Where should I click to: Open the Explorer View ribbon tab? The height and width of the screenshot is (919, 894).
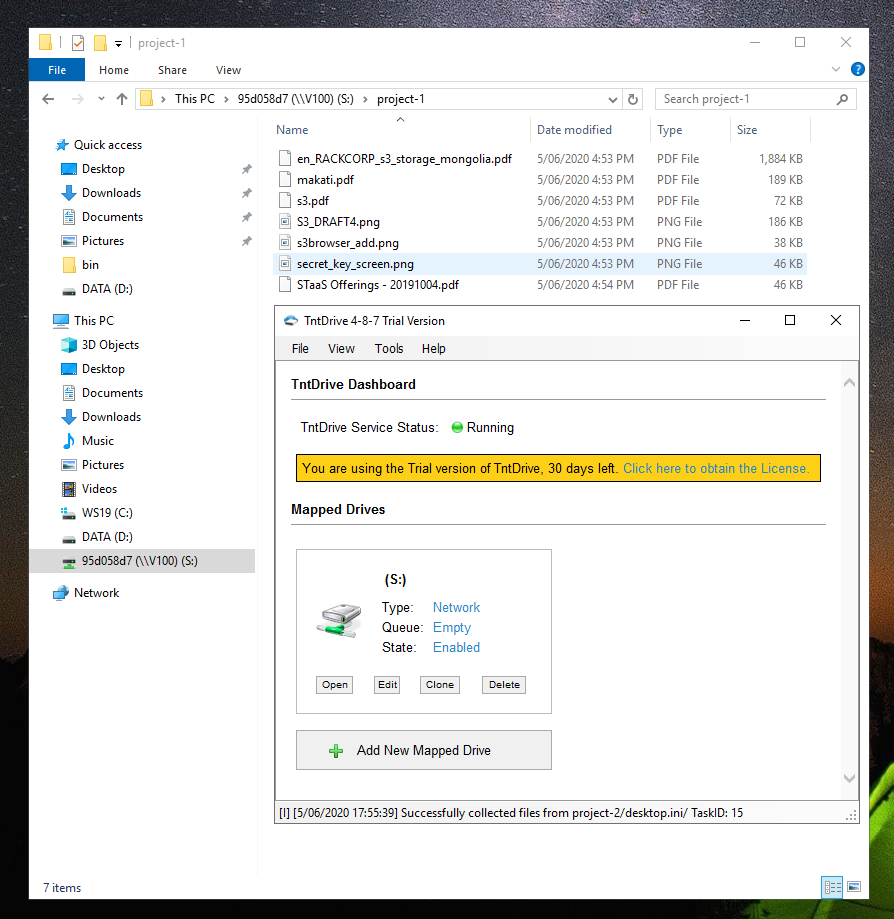coord(228,70)
